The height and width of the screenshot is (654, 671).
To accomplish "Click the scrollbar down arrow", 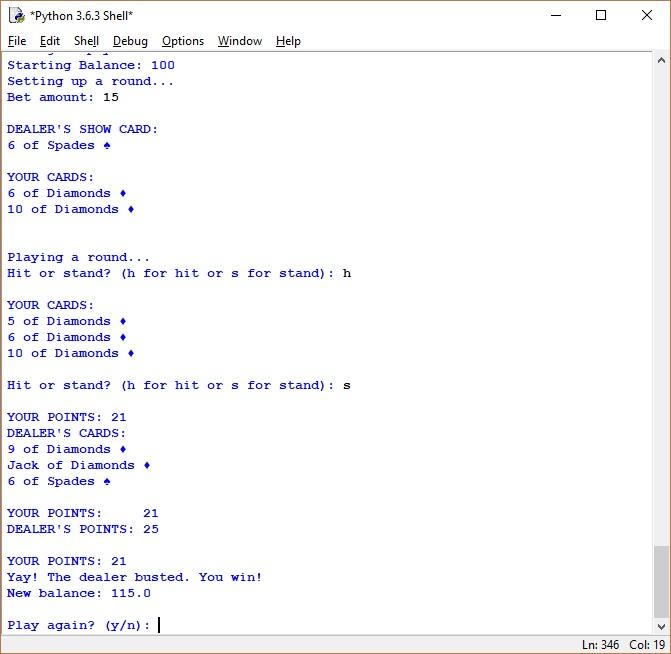I will (661, 627).
